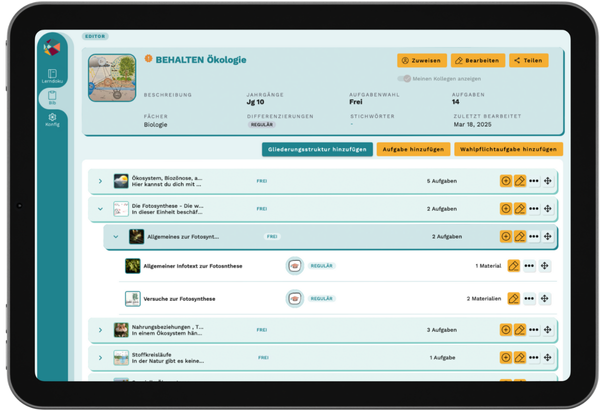Collapse the Die Fotosynthese section

click(100, 209)
